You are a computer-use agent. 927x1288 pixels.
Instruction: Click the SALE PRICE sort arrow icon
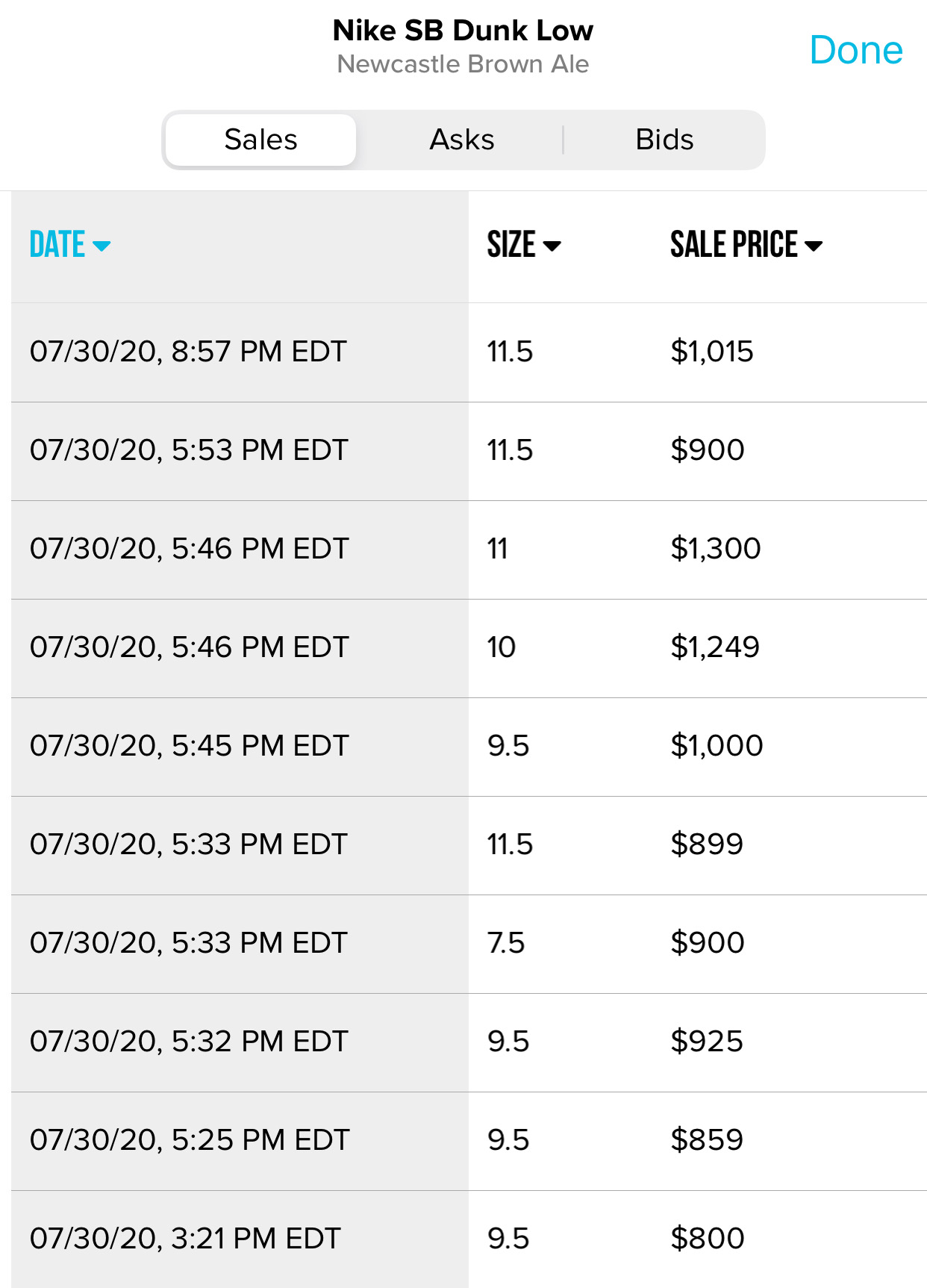[x=813, y=246]
